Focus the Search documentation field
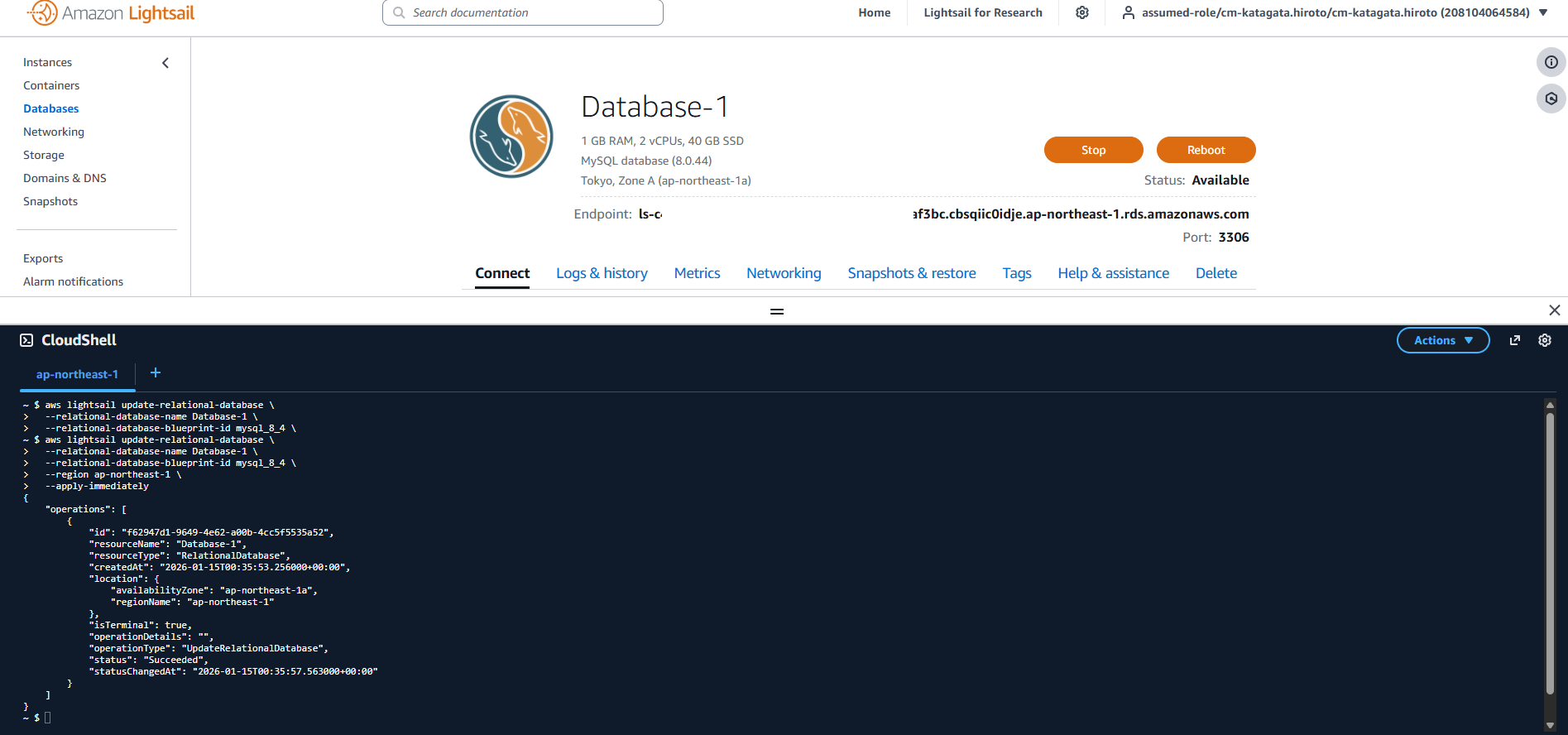Viewport: 1568px width, 735px height. pyautogui.click(x=523, y=12)
